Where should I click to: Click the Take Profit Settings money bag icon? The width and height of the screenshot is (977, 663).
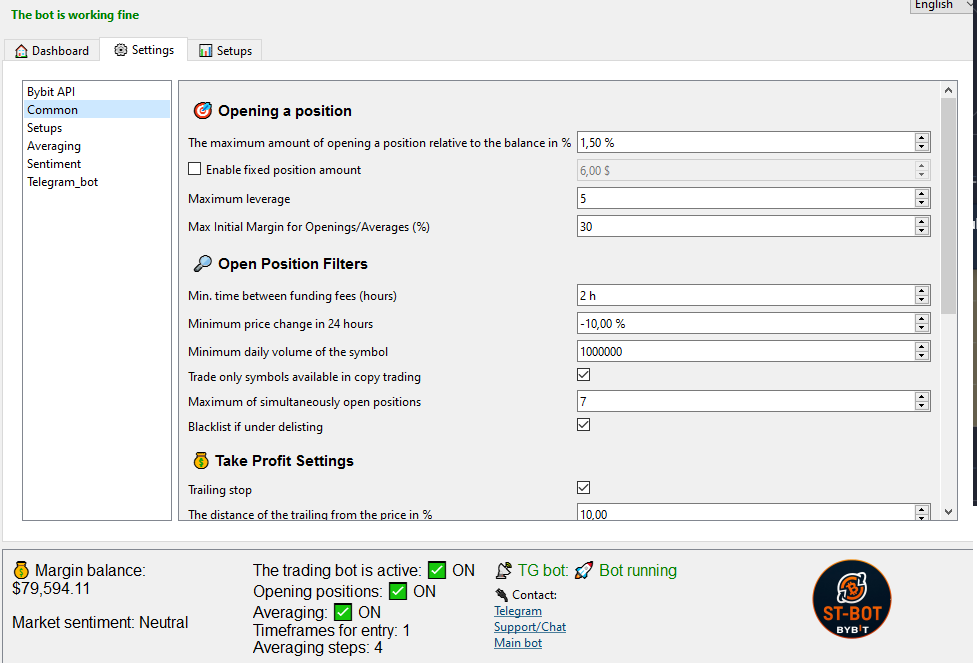pos(201,460)
